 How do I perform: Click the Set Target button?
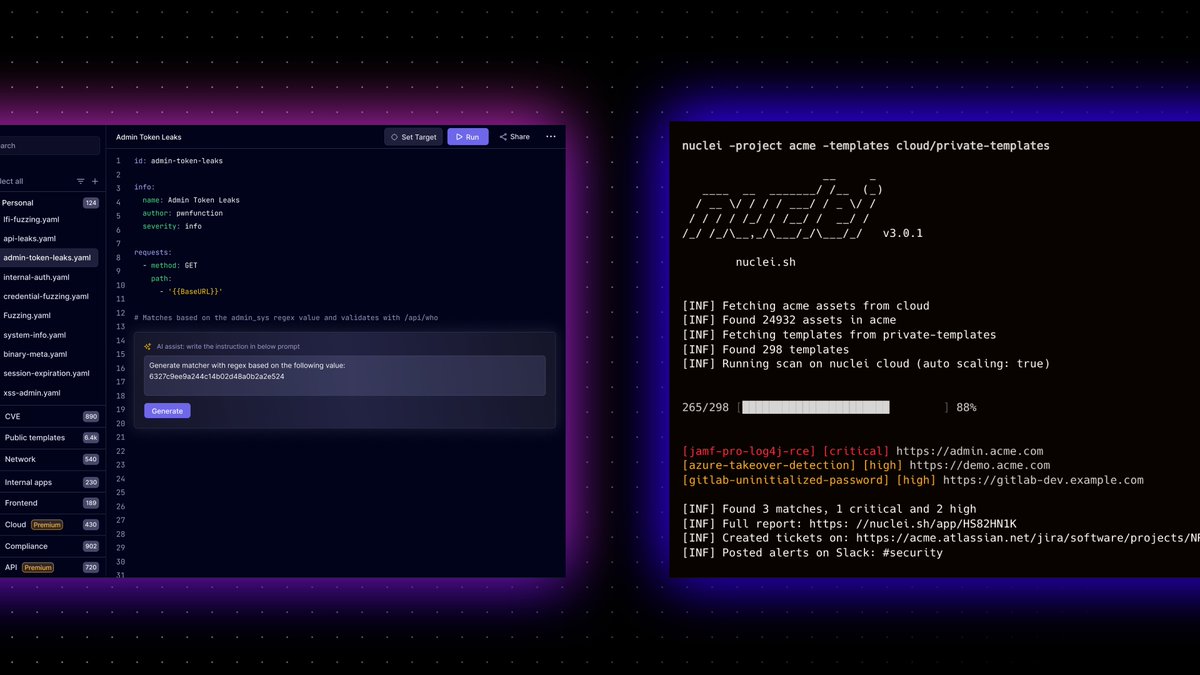coord(413,137)
